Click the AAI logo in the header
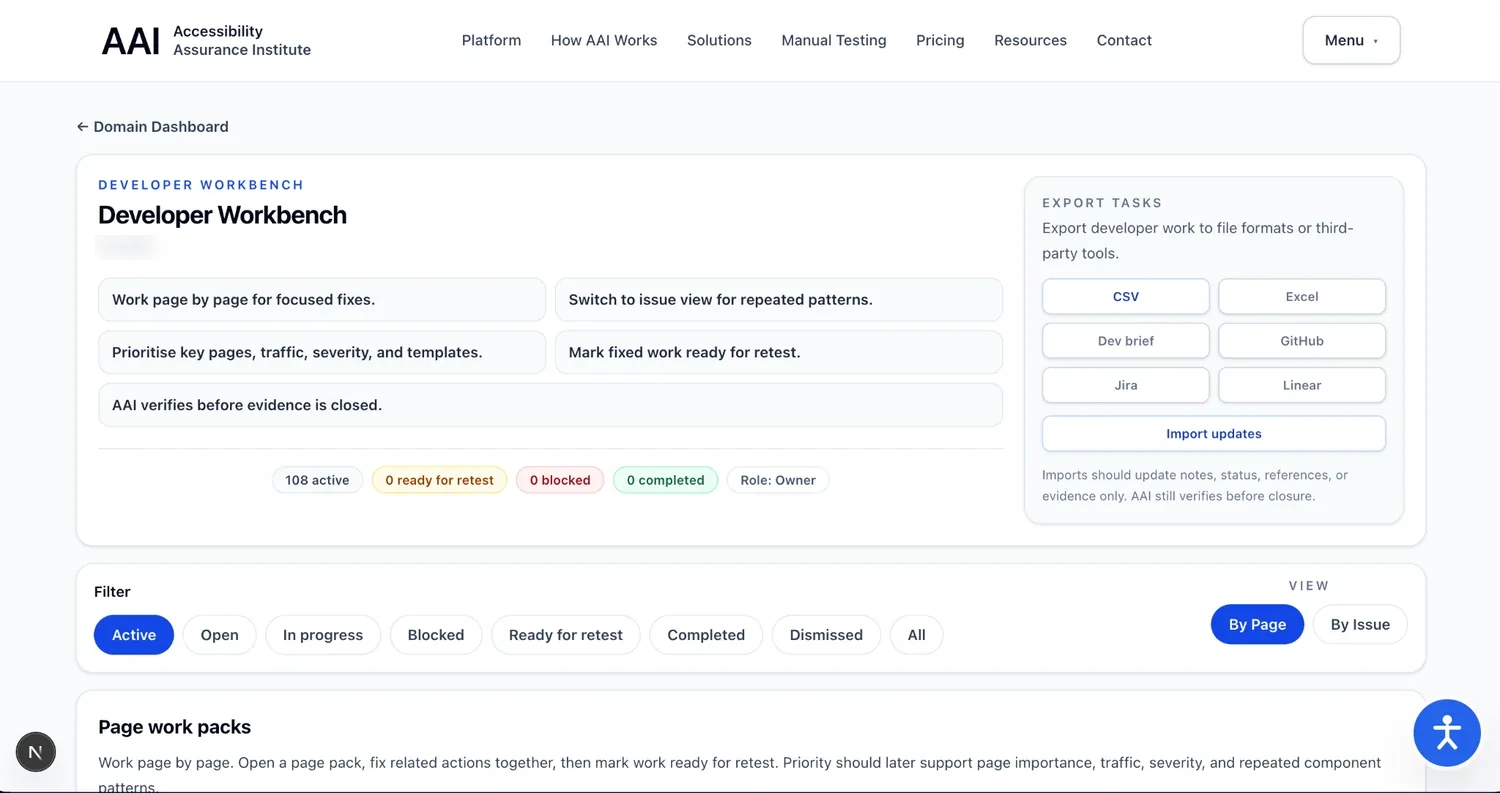This screenshot has width=1500, height=793. point(206,40)
